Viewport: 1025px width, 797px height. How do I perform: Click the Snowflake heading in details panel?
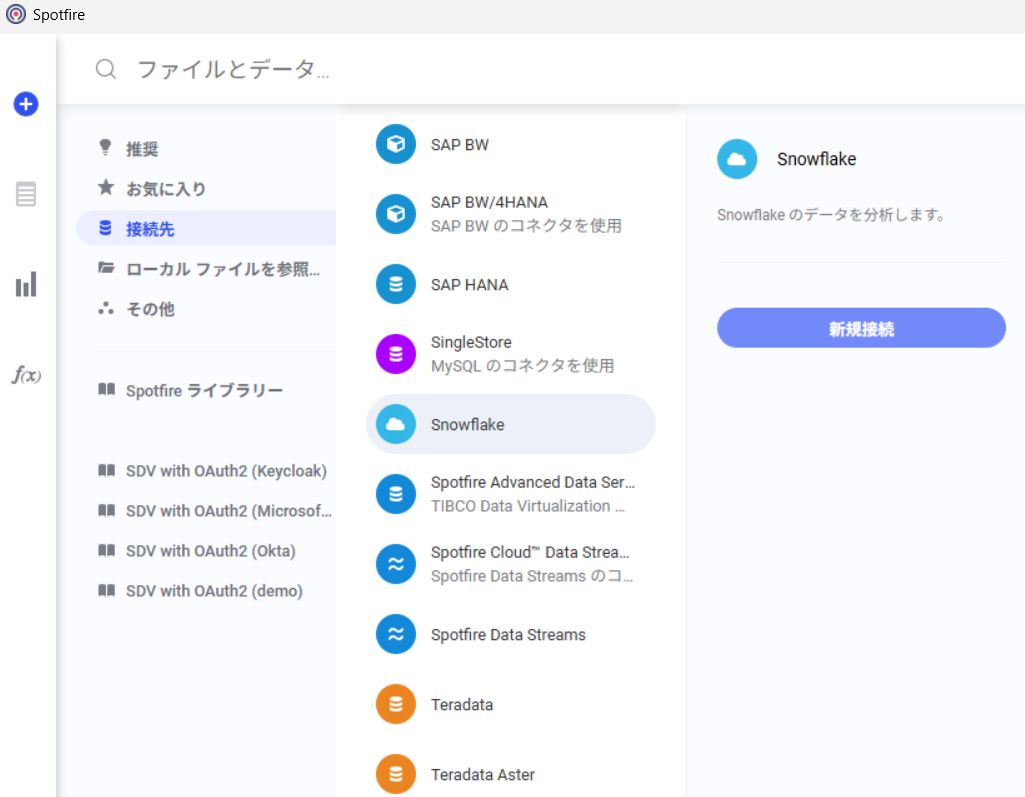[x=816, y=159]
